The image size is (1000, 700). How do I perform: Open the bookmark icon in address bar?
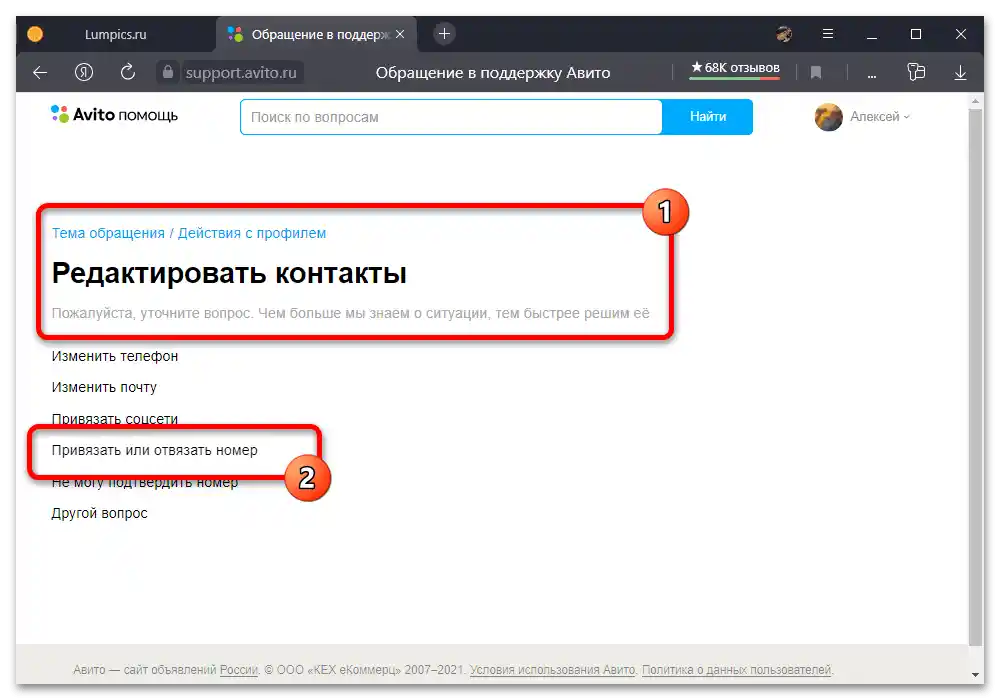pyautogui.click(x=816, y=73)
